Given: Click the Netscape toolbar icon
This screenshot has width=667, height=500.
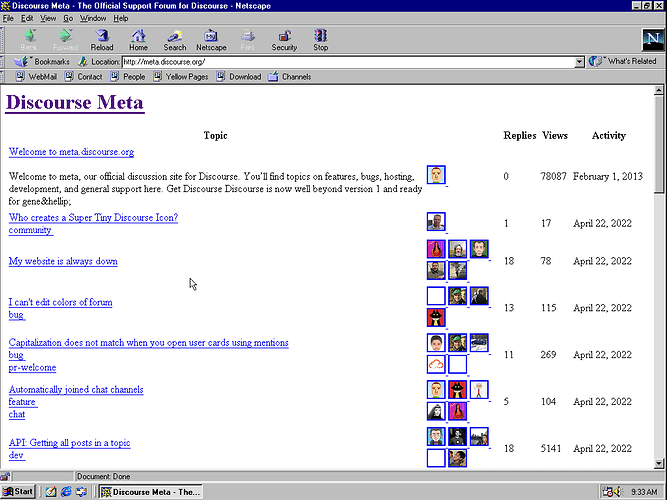Looking at the screenshot, I should 211,40.
